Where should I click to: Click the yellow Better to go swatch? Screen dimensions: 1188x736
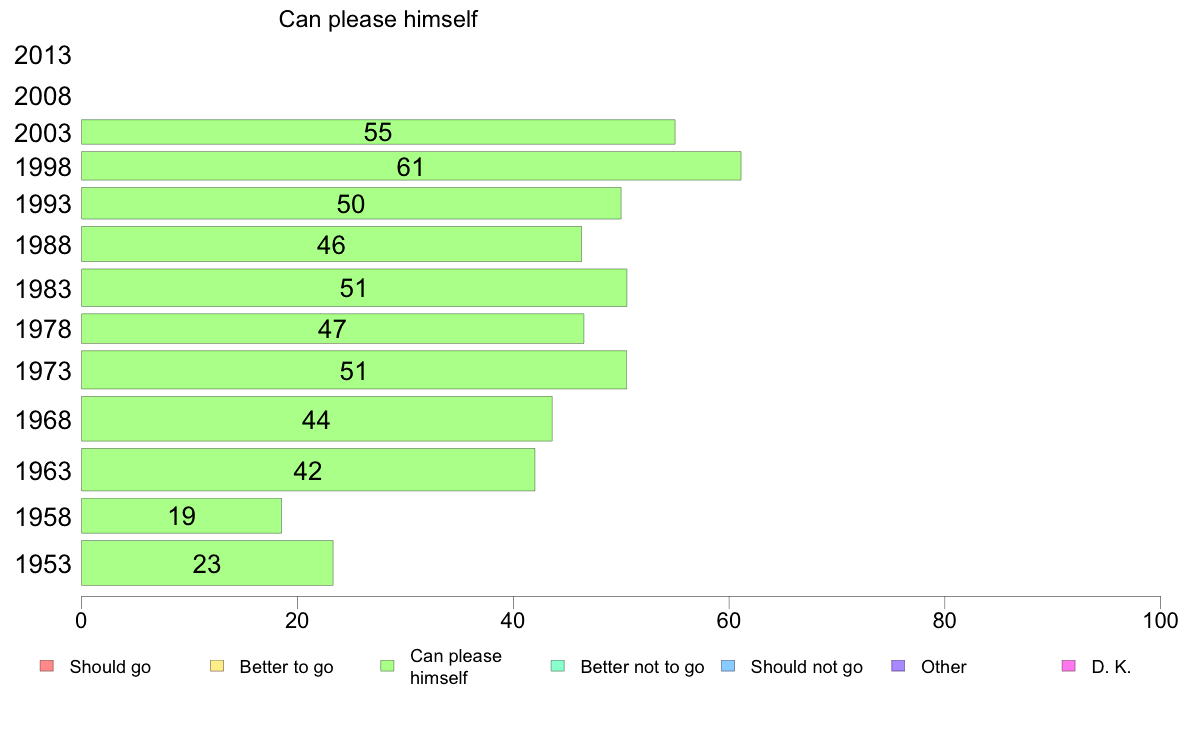pos(217,666)
